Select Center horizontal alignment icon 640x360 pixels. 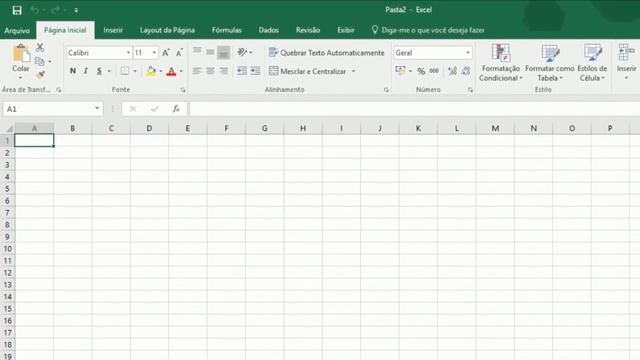pos(210,71)
